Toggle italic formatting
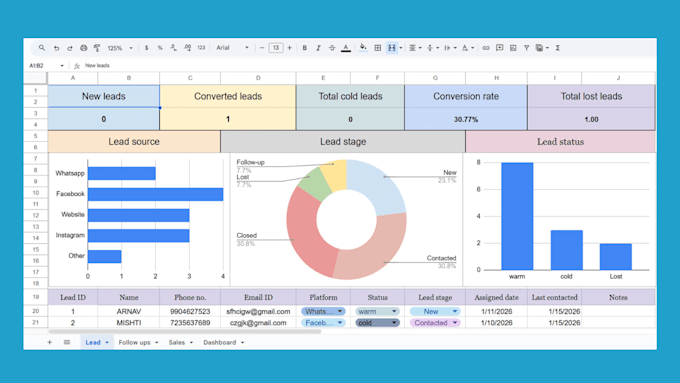680x383 pixels. coord(318,48)
